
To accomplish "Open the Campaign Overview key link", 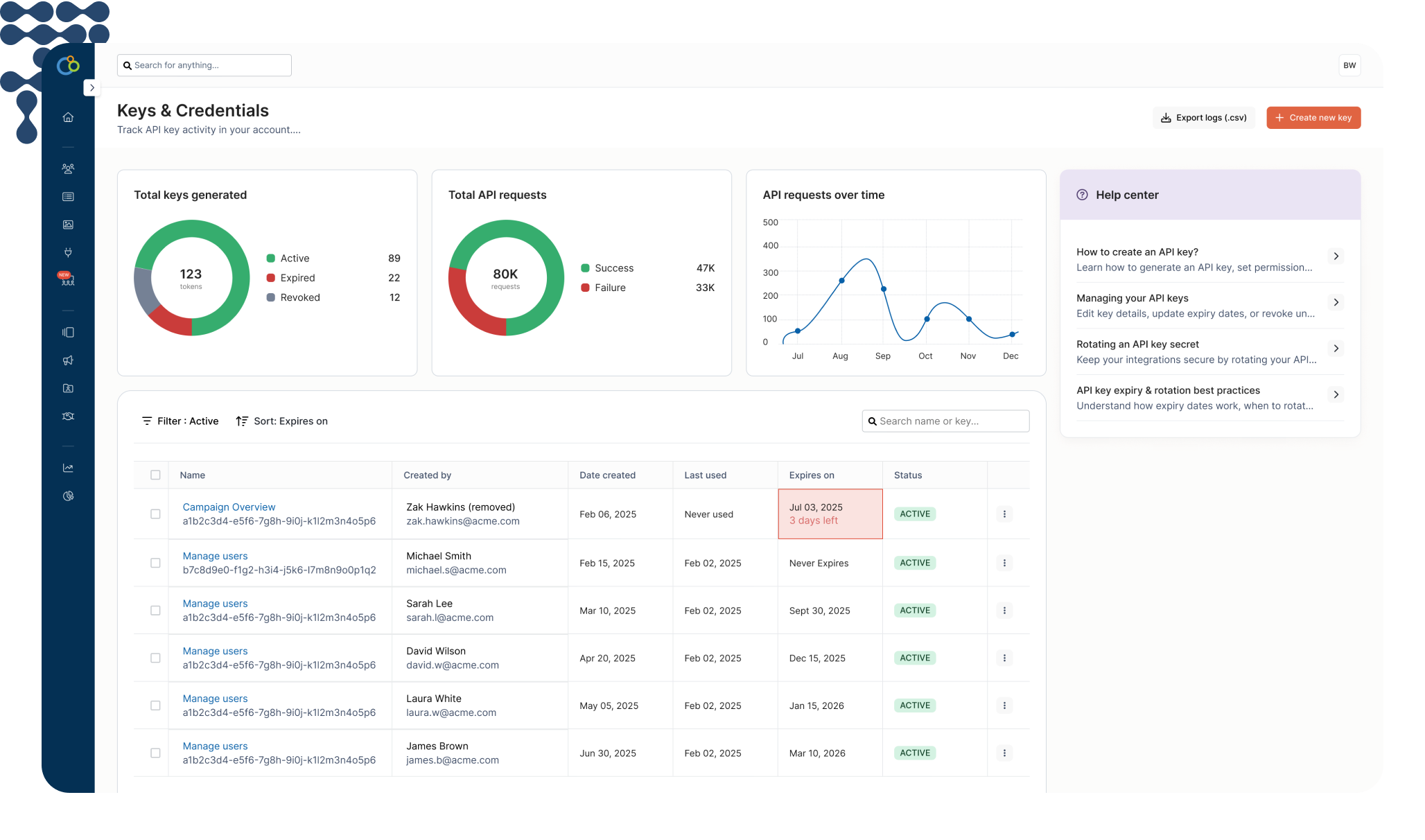I will (229, 507).
